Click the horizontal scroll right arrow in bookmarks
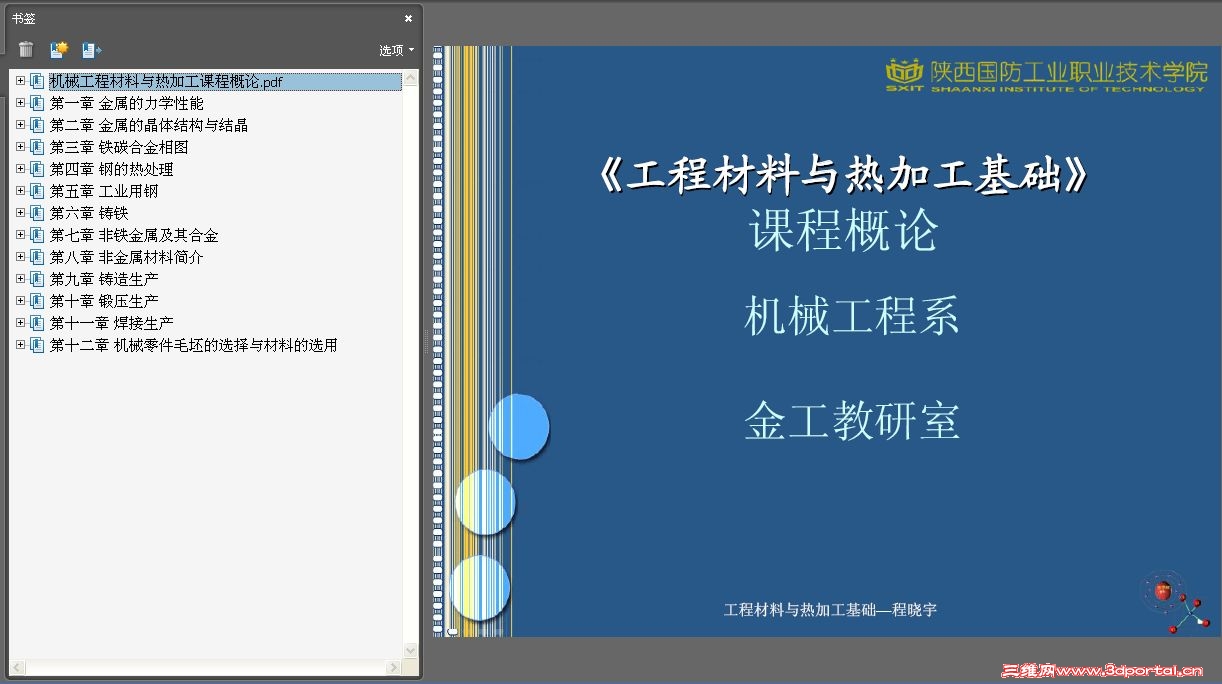Viewport: 1222px width, 684px height. (395, 667)
